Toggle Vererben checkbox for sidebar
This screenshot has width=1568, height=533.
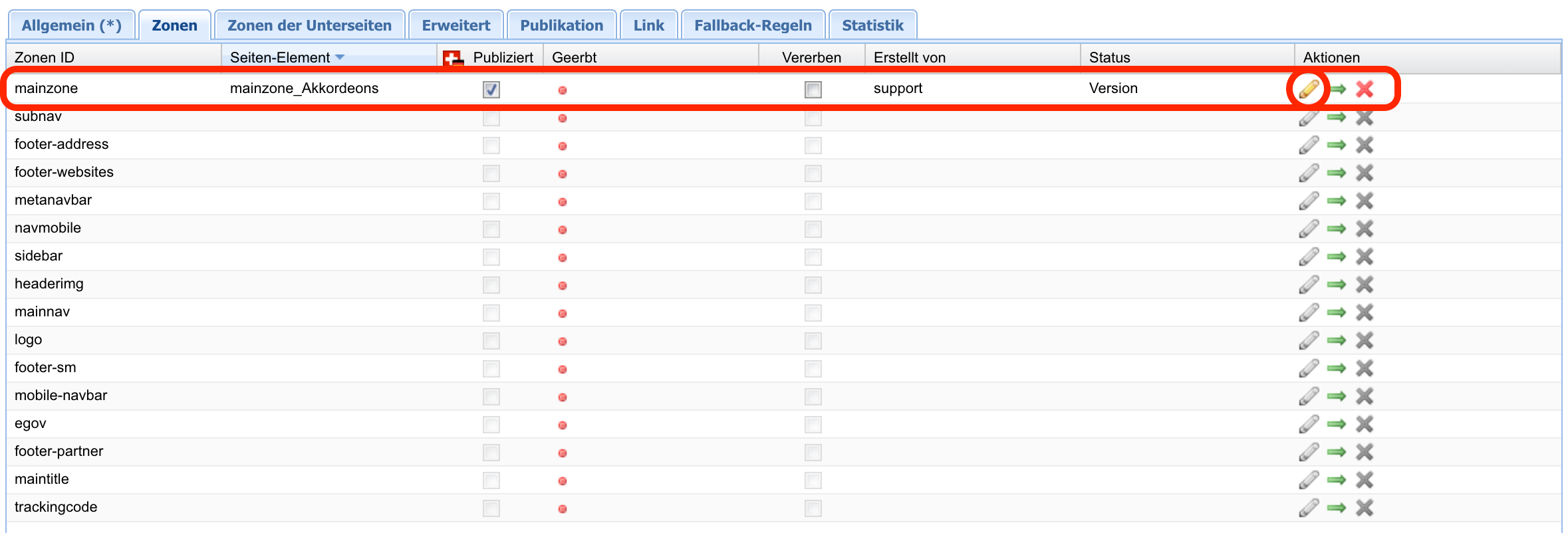pyautogui.click(x=813, y=257)
